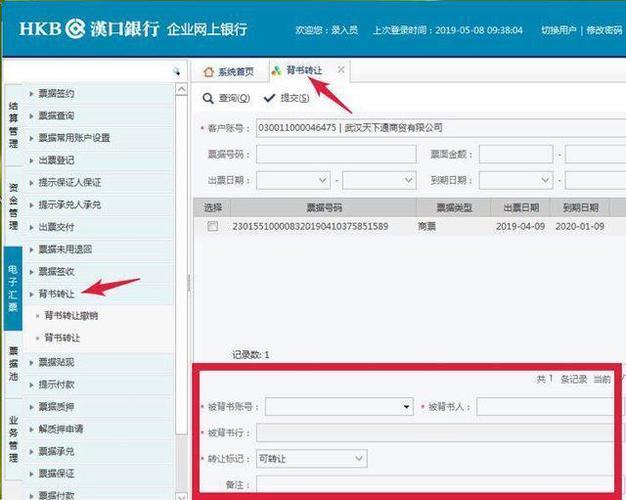The image size is (626, 500).
Task: Click the 切换用户 link
Action: [558, 30]
